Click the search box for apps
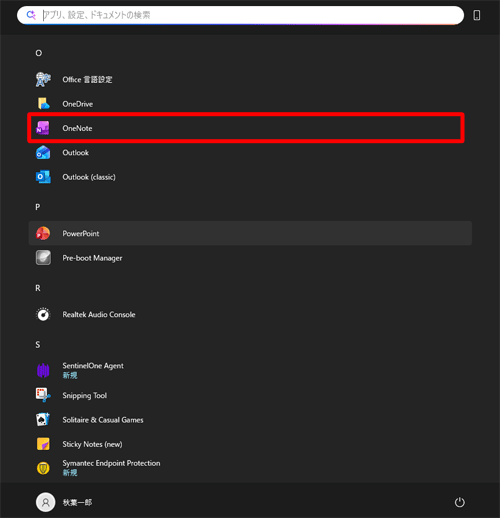The image size is (500, 518). (240, 15)
